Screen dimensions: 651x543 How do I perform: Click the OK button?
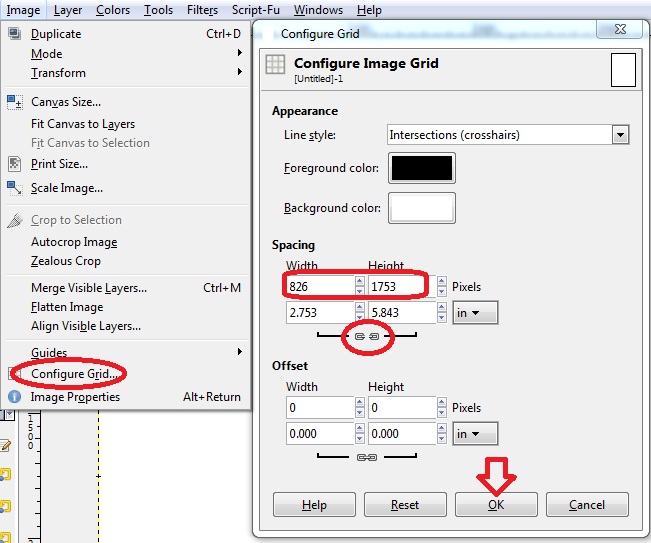point(496,505)
